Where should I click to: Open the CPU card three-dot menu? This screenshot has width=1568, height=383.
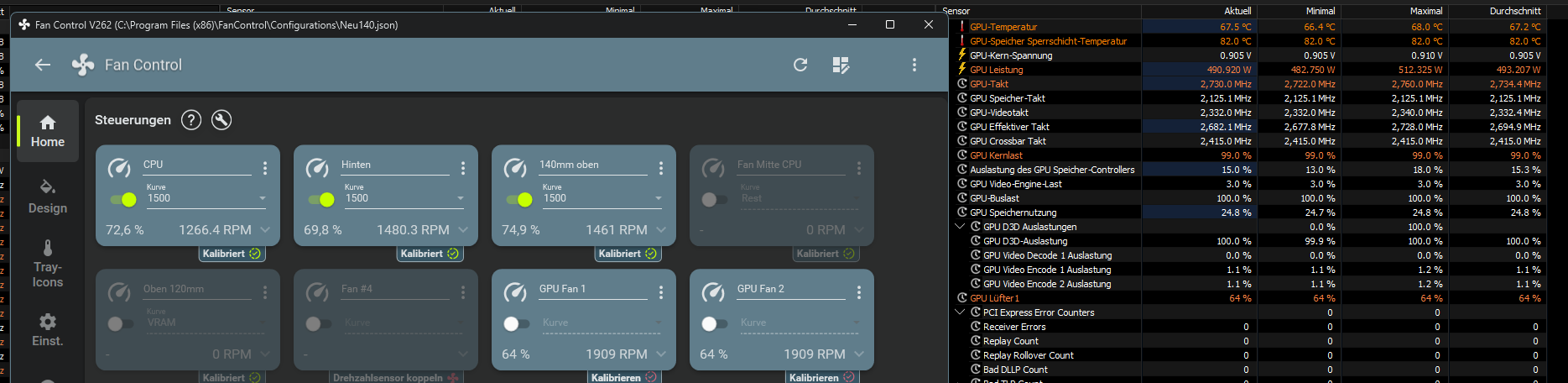coord(265,168)
